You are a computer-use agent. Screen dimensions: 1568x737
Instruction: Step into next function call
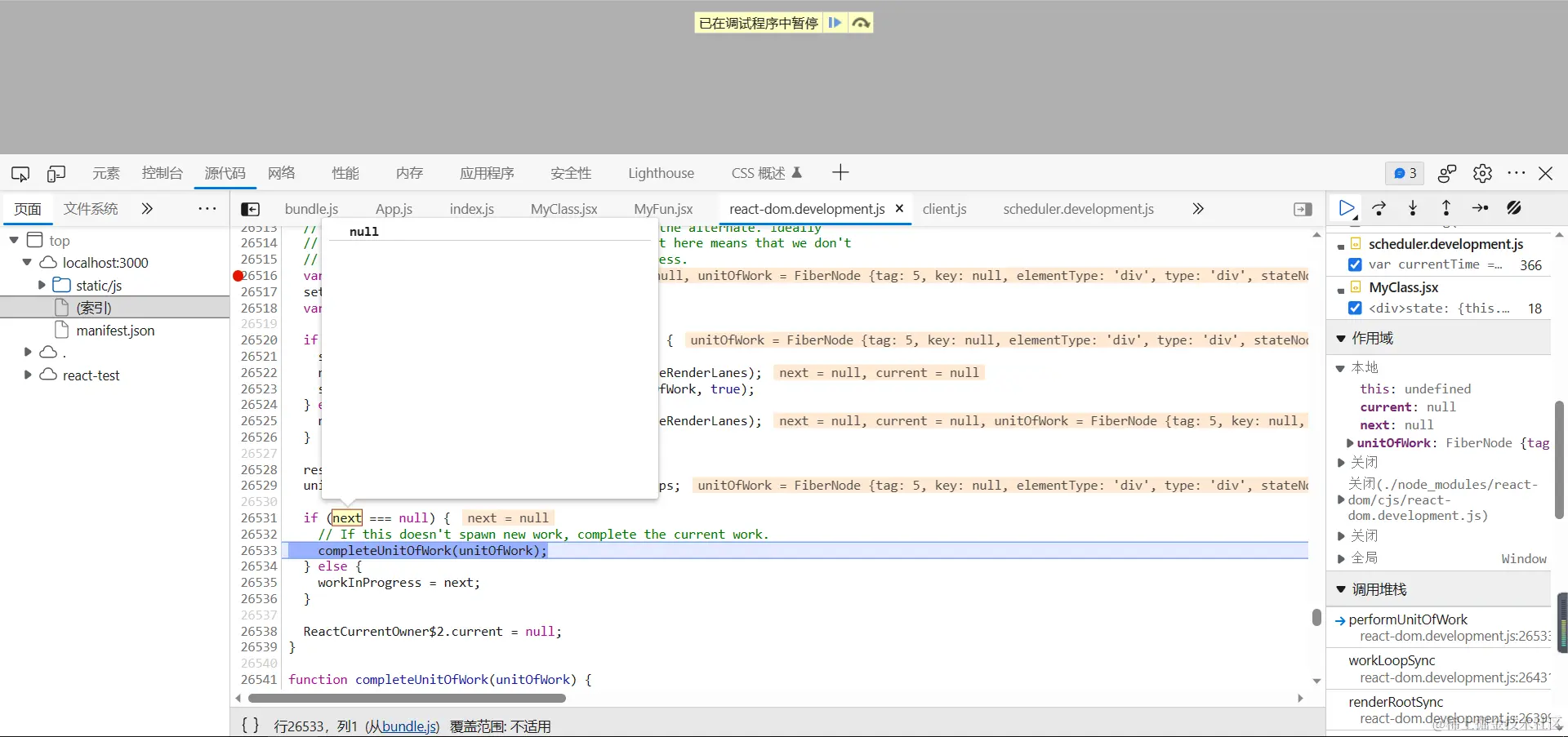click(x=1413, y=209)
